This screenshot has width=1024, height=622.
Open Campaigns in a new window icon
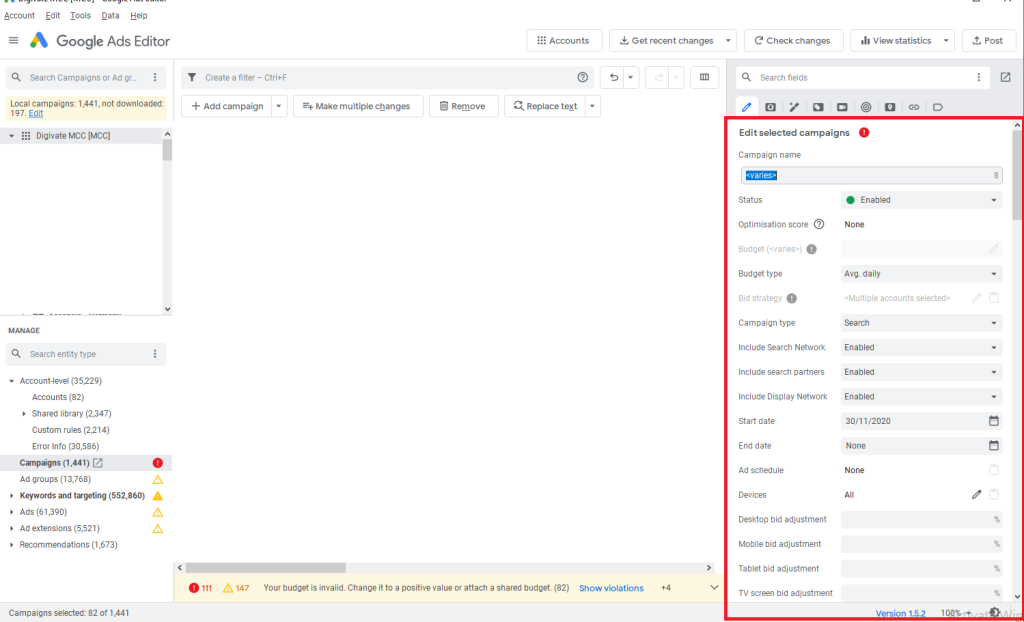point(97,463)
